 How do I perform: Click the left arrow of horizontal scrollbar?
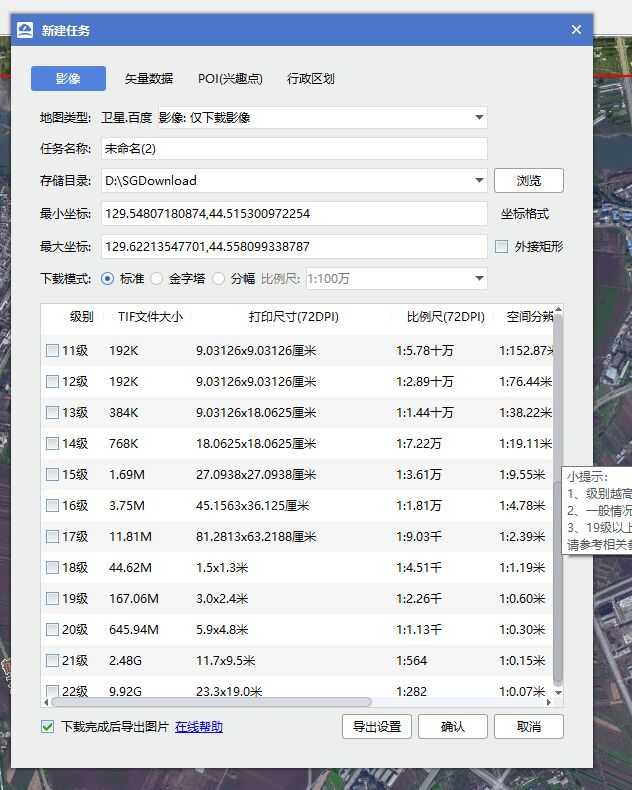[x=46, y=702]
